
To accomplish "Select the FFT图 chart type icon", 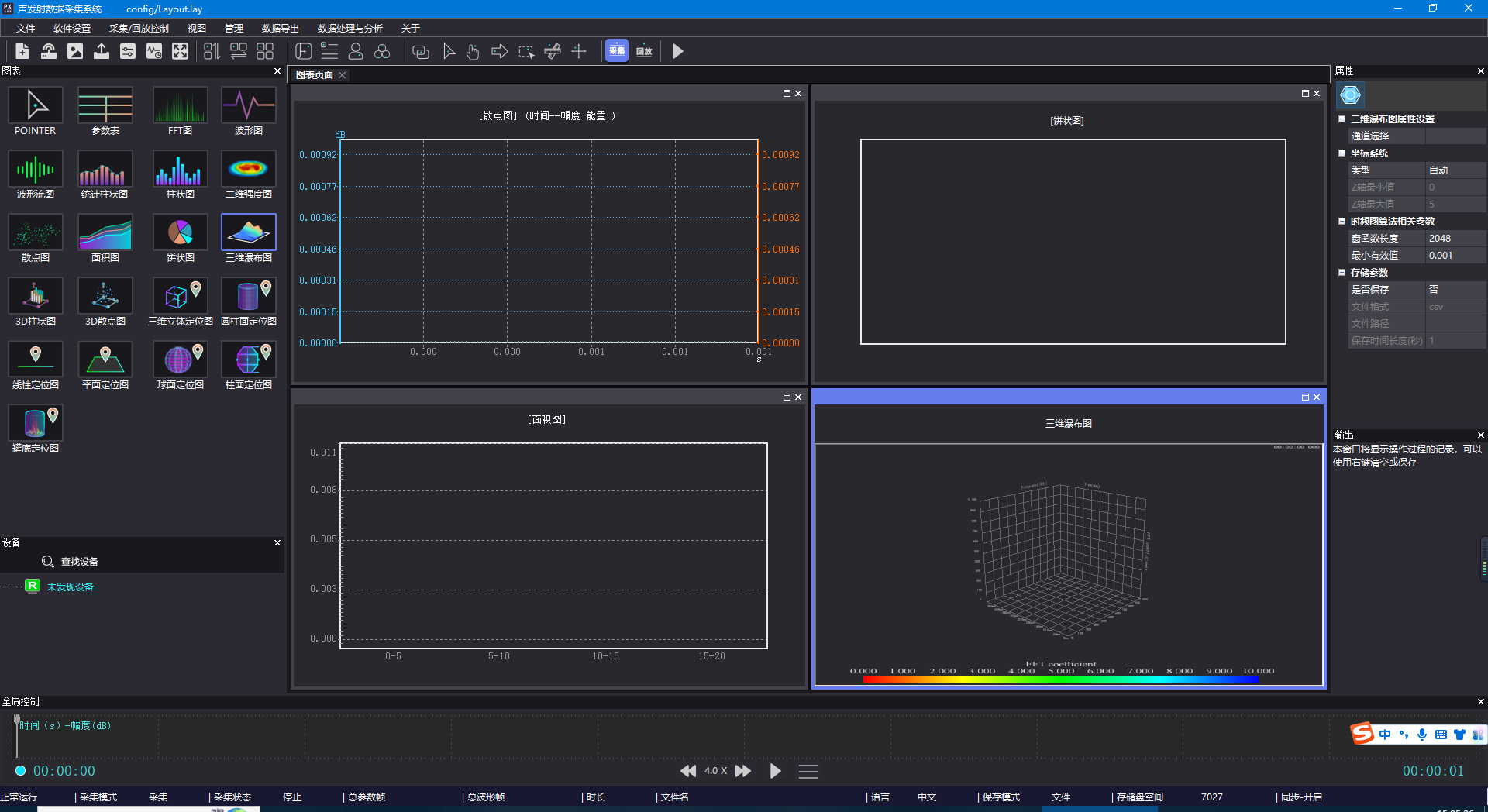I will pos(180,106).
